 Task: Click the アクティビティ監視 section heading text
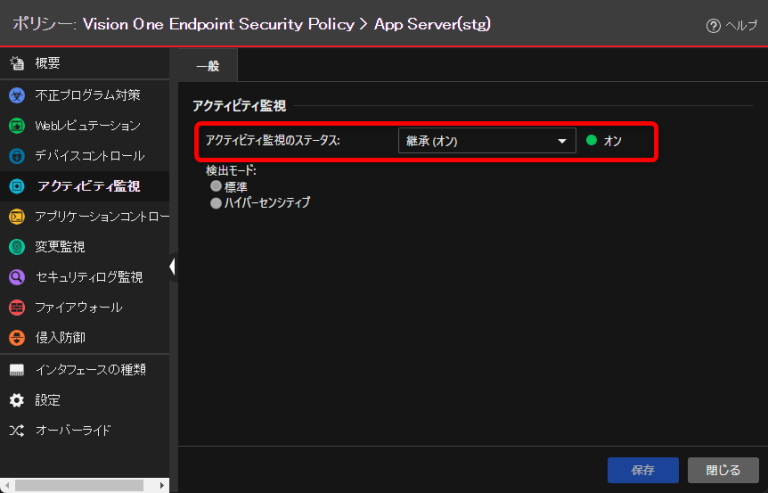coord(239,106)
